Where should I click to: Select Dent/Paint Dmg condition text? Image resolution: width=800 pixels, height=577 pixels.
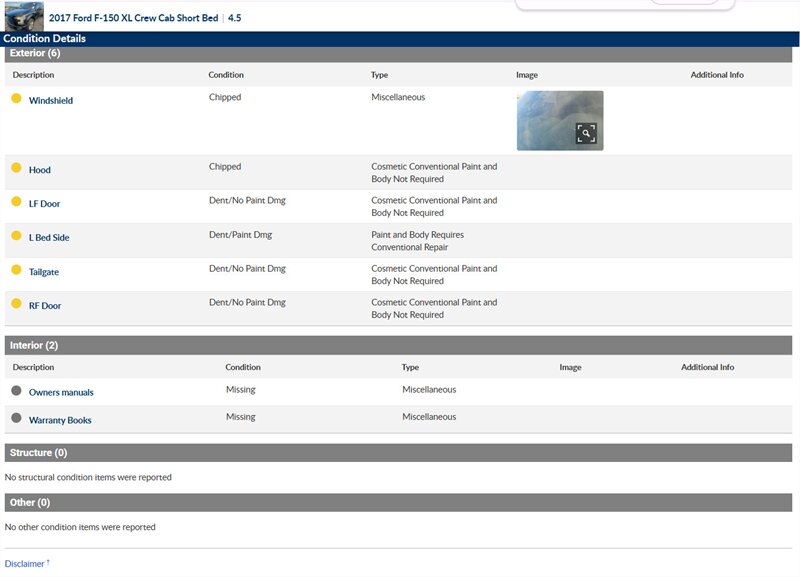(240, 235)
